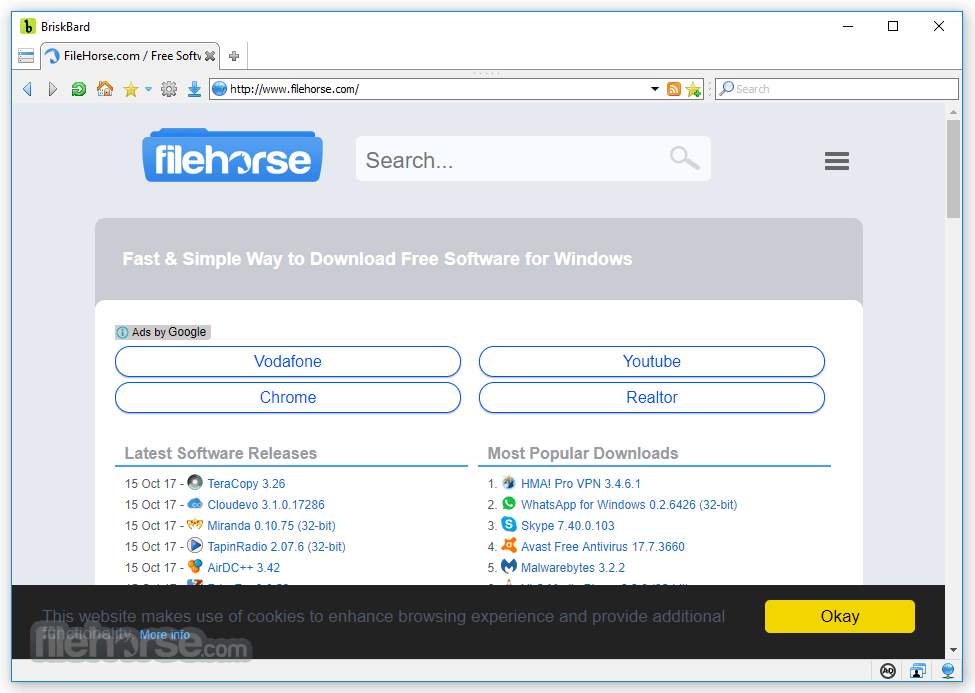Click the user monitor status bar icon

918,671
